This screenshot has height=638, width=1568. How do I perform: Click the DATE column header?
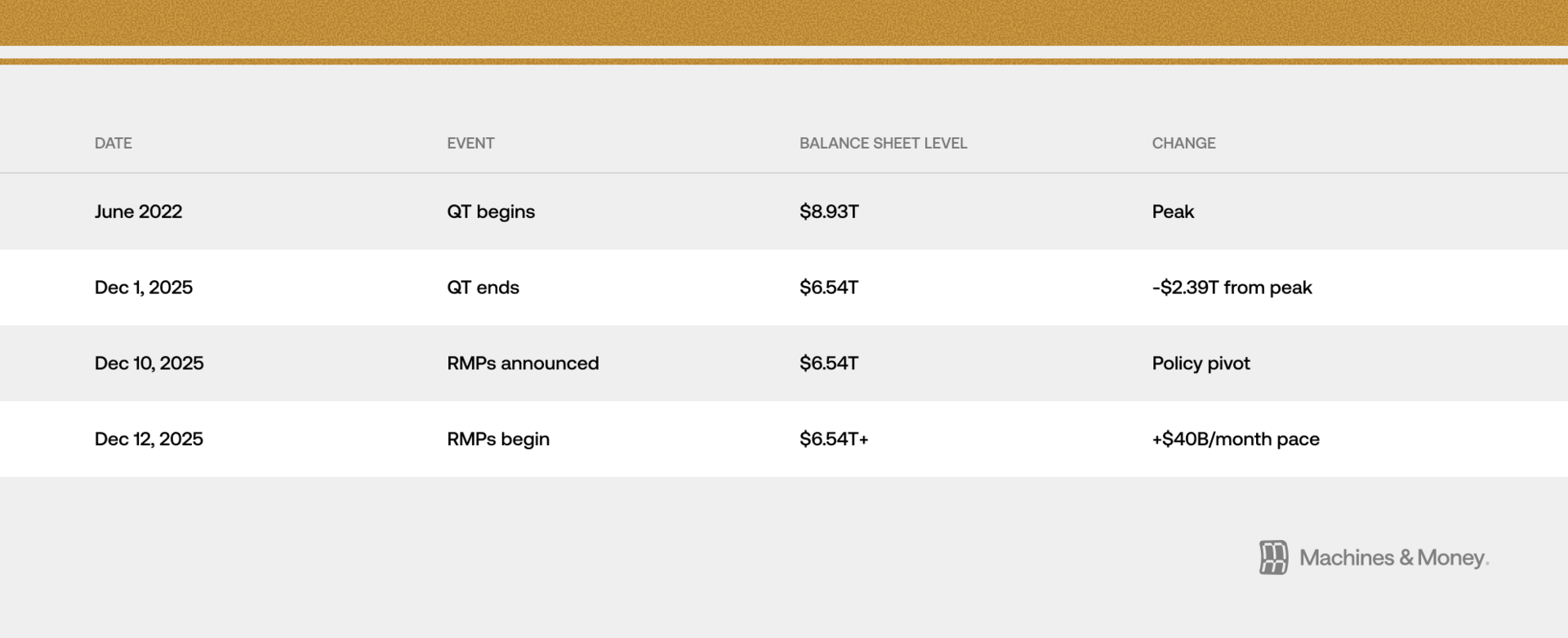pyautogui.click(x=113, y=143)
